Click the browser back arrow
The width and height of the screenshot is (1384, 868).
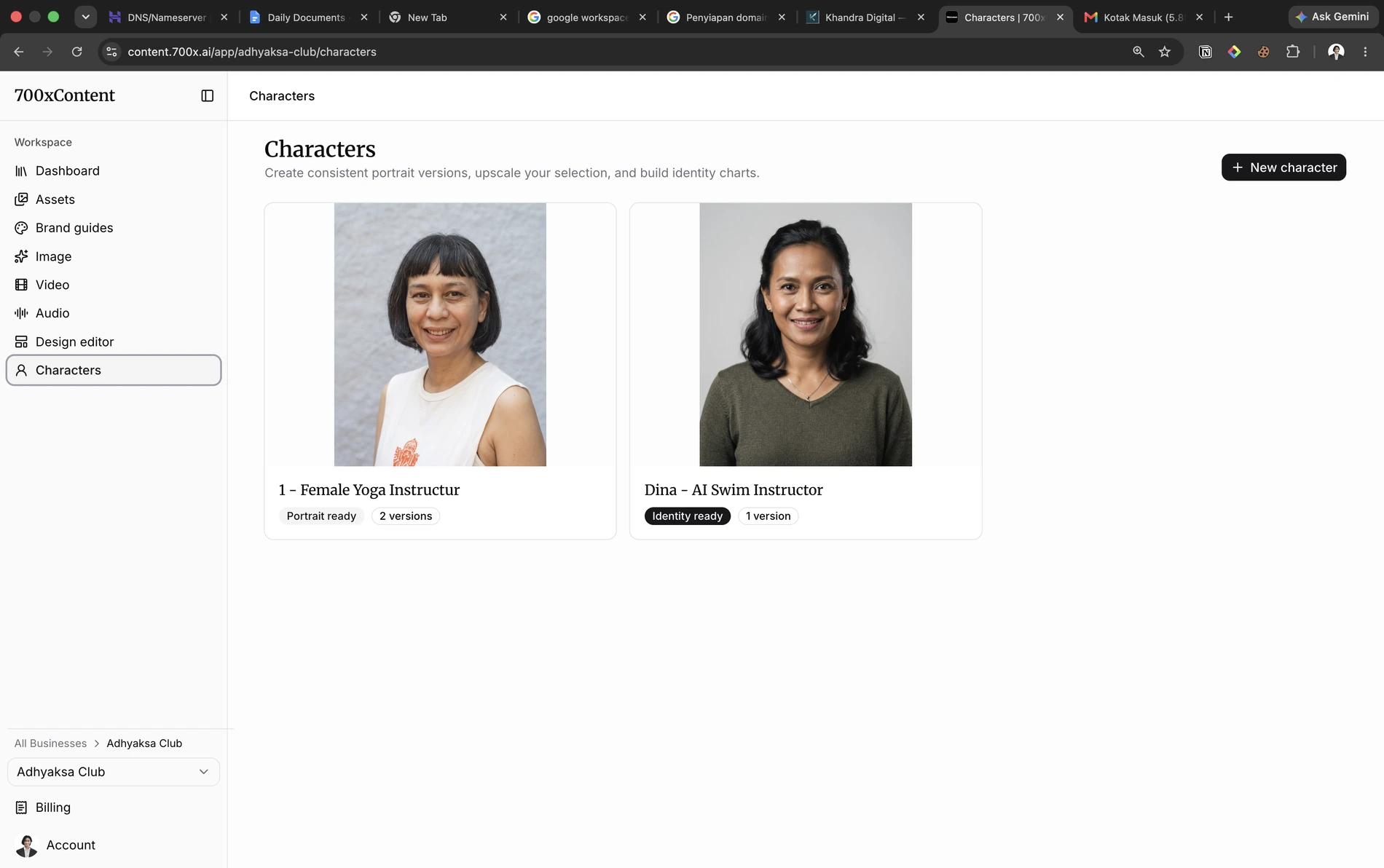coord(19,52)
